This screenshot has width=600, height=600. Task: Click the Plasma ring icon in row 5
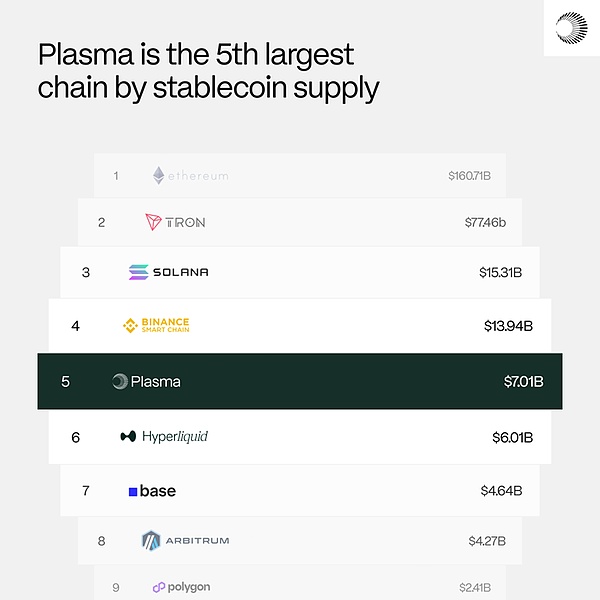click(x=120, y=381)
